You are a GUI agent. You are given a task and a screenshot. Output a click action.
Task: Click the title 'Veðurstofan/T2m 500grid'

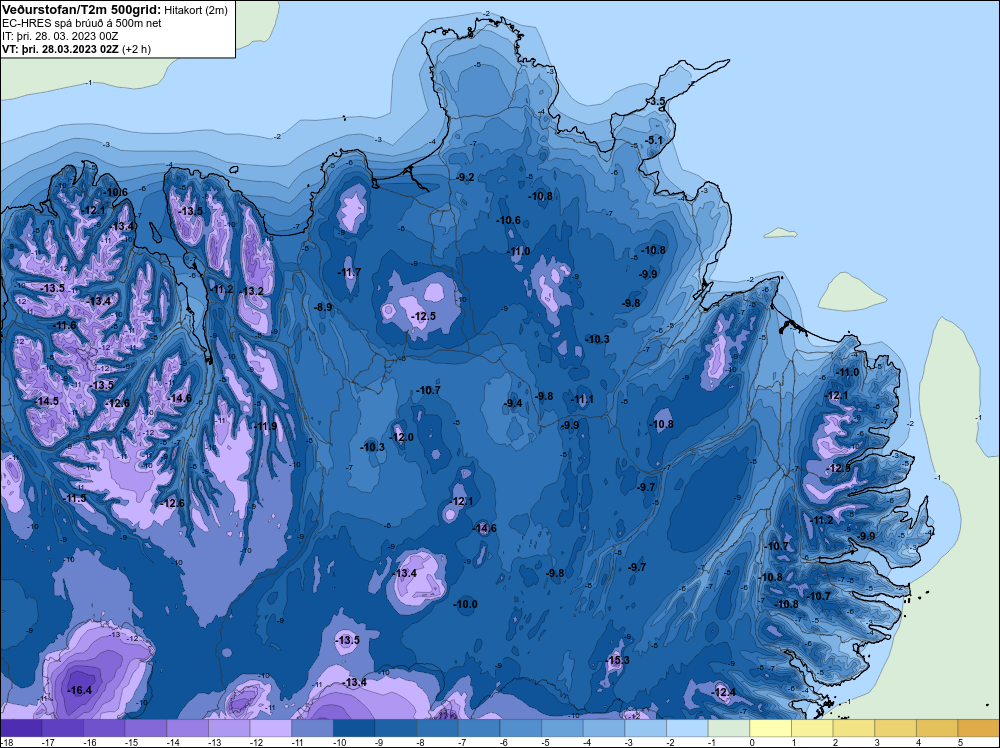pos(82,9)
